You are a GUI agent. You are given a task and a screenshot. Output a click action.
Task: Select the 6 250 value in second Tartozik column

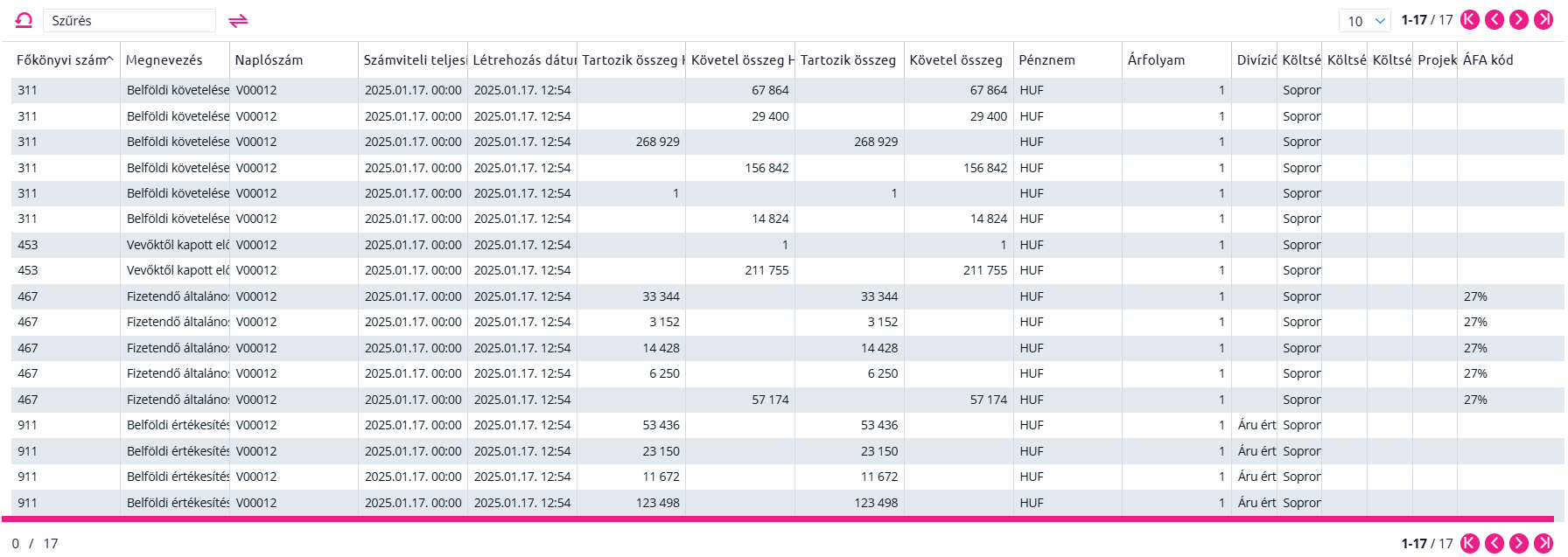(x=850, y=373)
